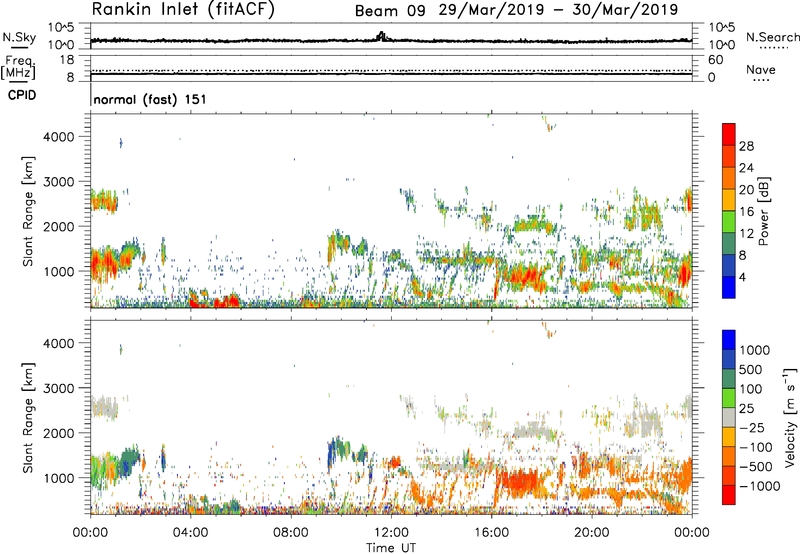This screenshot has height=554, width=800.
Task: Click the '20:00' time axis tick label
Action: pyautogui.click(x=592, y=533)
